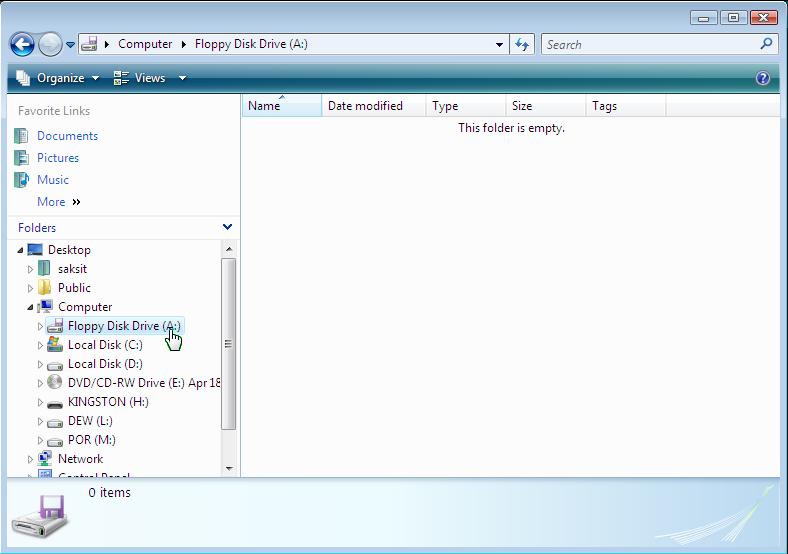Viewport: 788px width, 554px height.
Task: Select KINGSTON (H:) removable drive
Action: tap(108, 402)
